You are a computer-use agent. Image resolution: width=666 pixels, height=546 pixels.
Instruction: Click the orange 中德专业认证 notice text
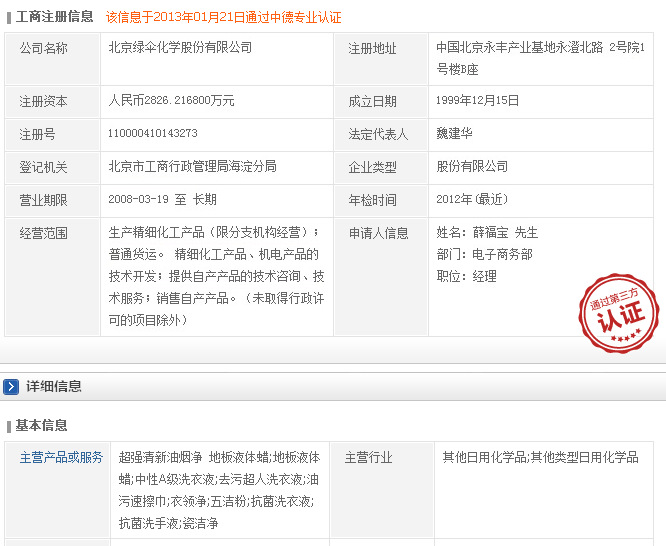[x=223, y=17]
